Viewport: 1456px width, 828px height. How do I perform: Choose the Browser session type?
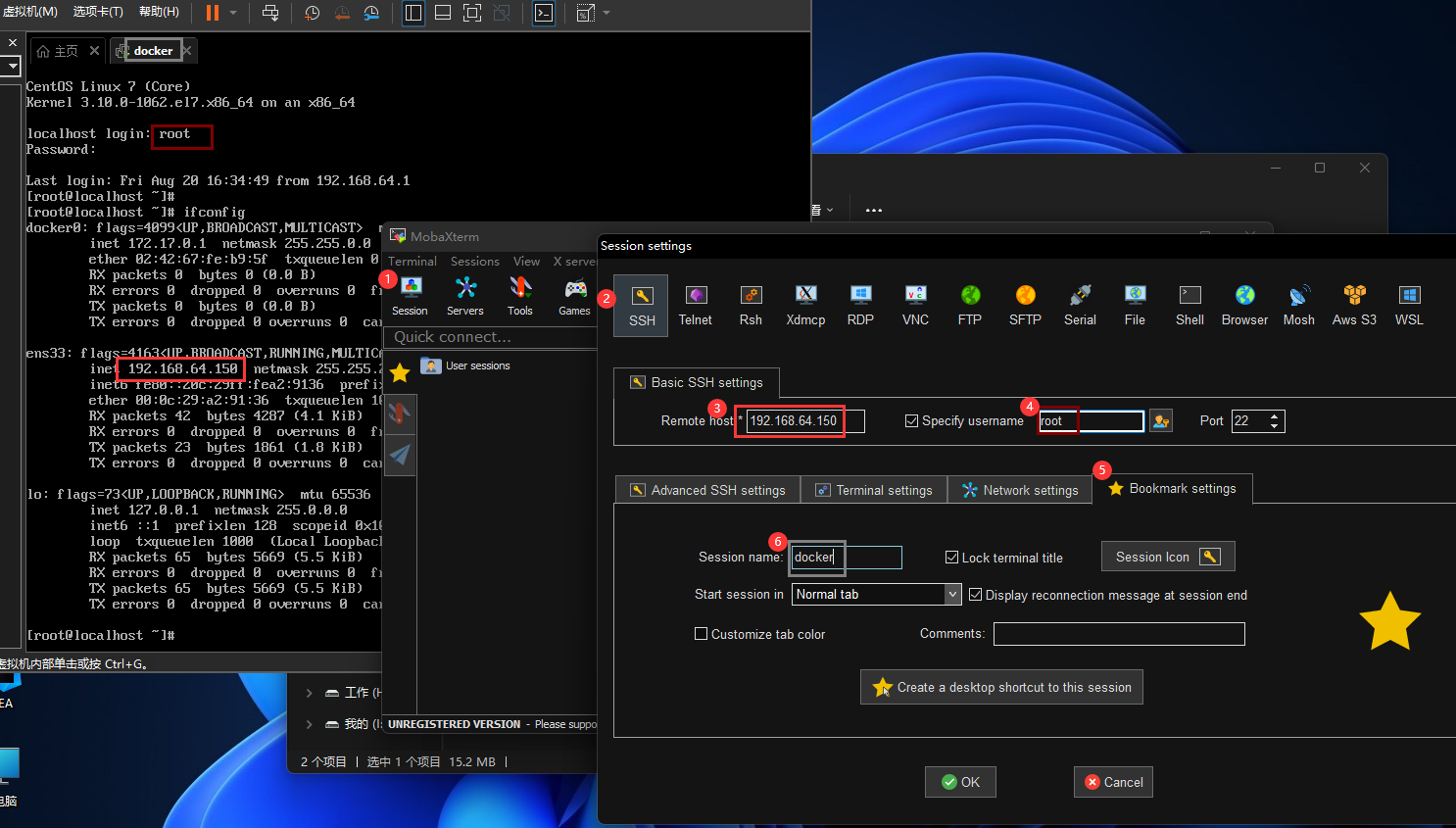(1244, 306)
